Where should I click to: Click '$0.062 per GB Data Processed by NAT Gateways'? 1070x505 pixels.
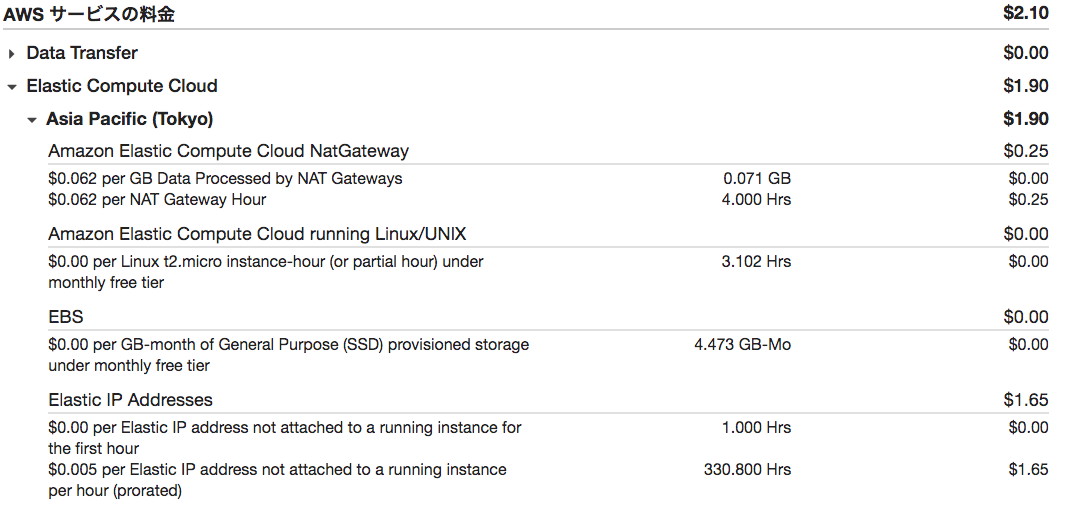[225, 179]
